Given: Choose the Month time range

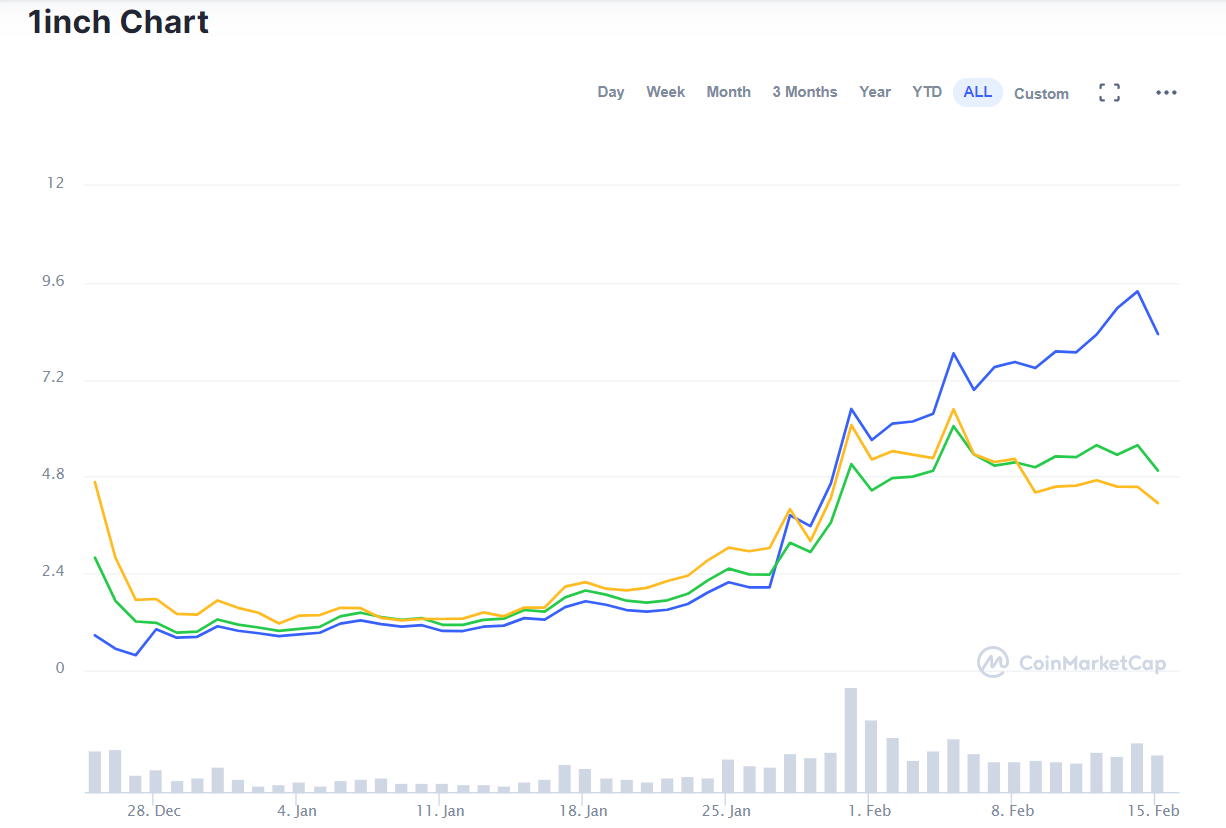Looking at the screenshot, I should [728, 92].
